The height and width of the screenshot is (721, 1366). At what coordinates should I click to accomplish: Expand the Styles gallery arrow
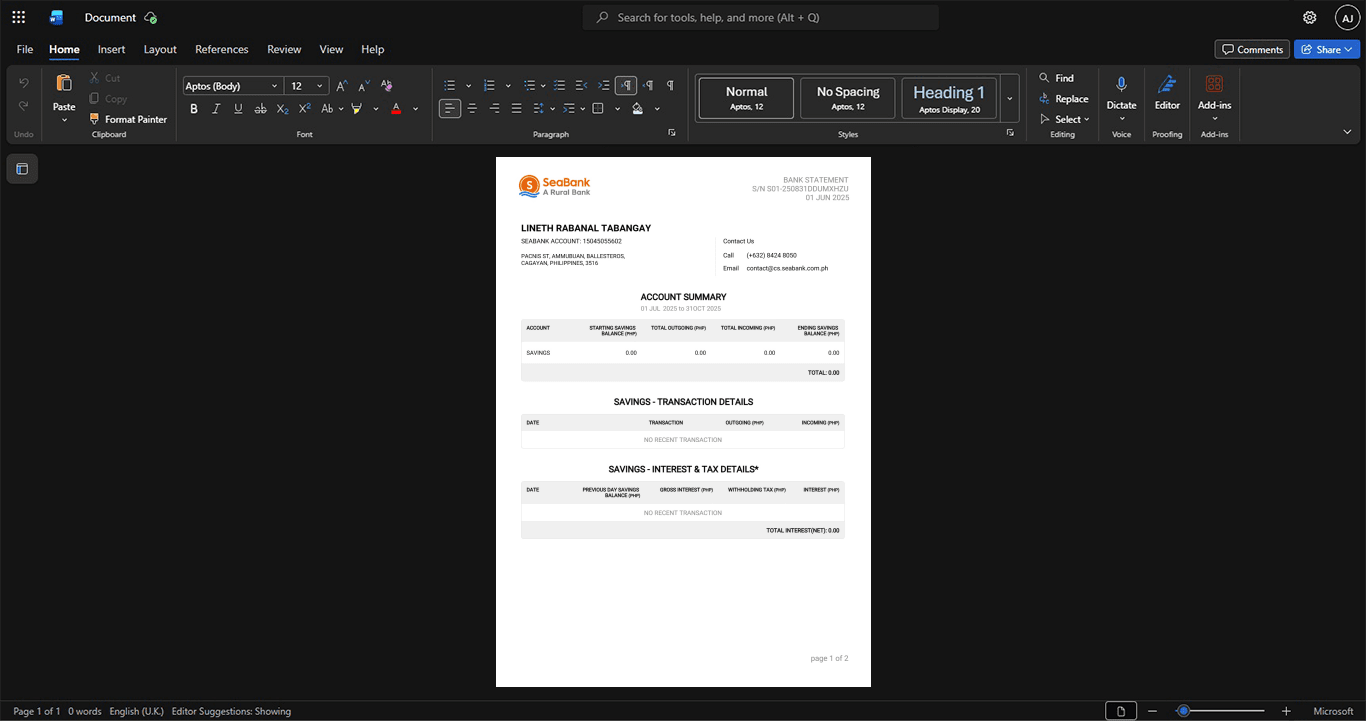(x=1010, y=98)
